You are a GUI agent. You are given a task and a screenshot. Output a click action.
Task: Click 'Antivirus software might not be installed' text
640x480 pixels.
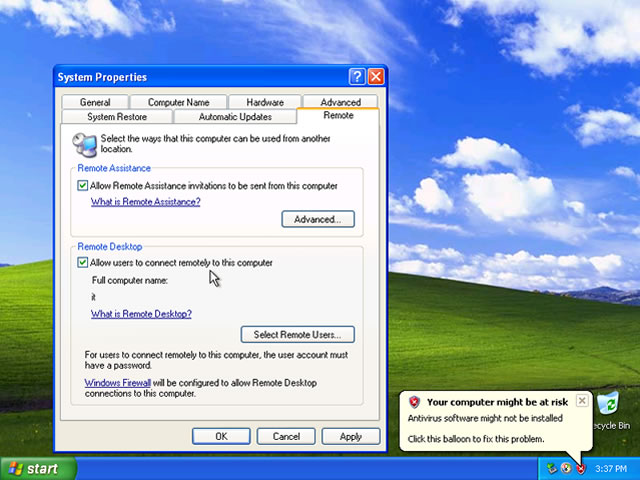coord(485,418)
